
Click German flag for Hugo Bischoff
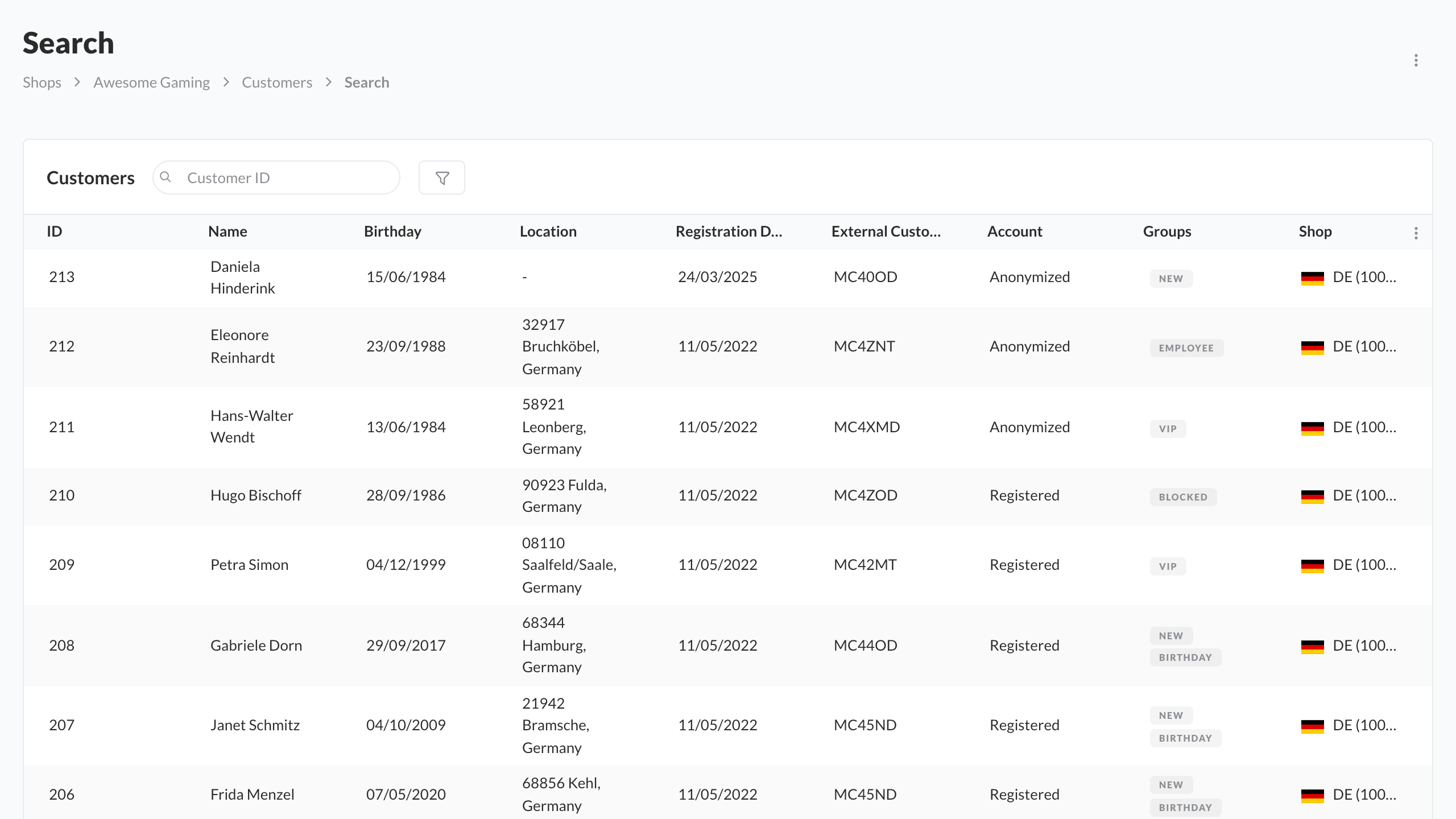[1312, 497]
